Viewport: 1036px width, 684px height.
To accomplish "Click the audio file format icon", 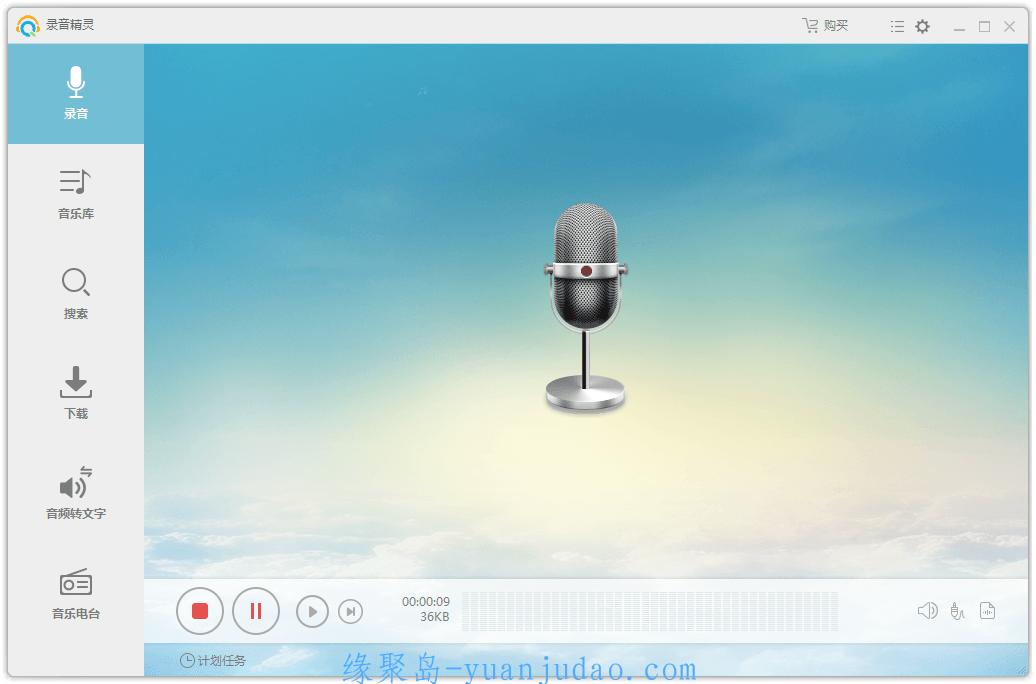I will point(987,611).
